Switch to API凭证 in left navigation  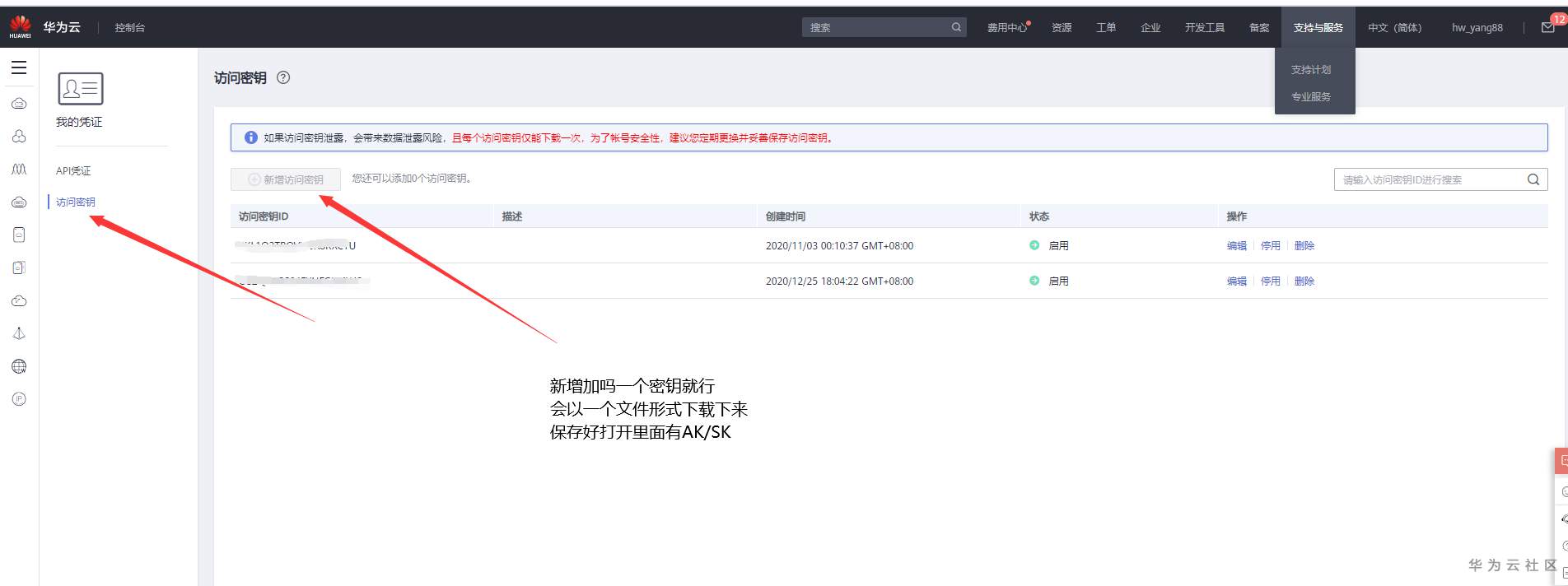pyautogui.click(x=73, y=171)
